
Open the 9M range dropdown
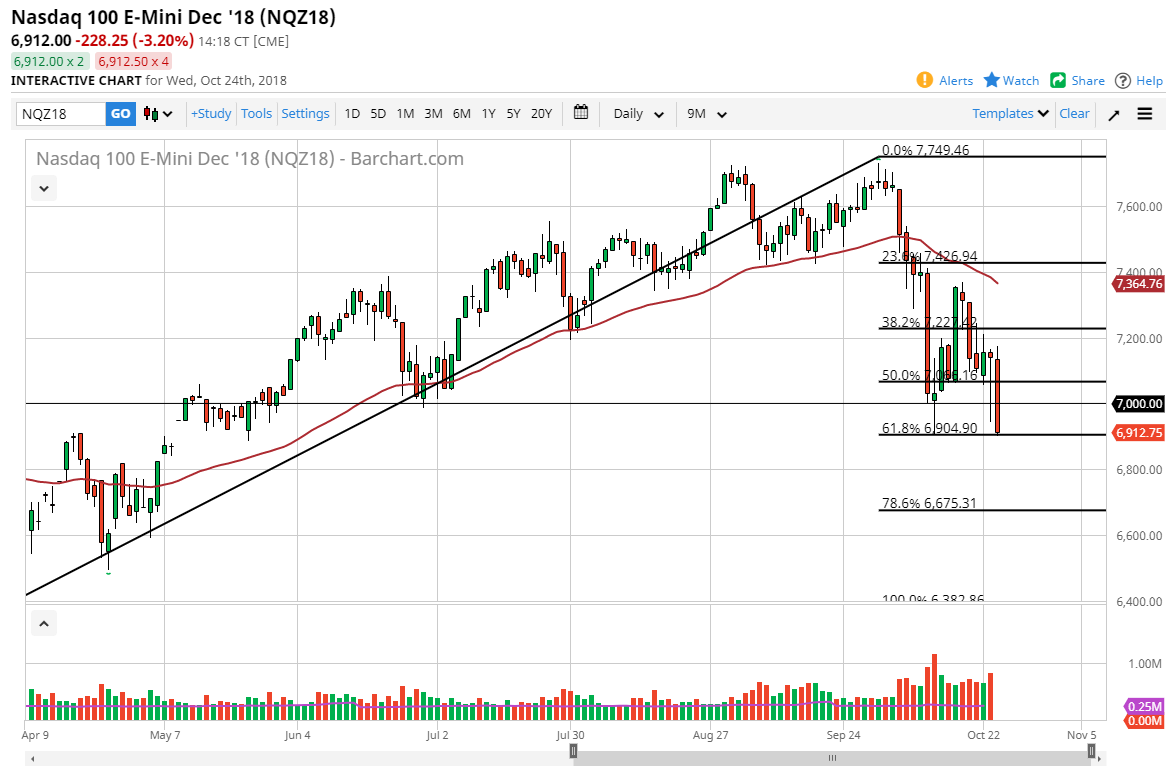point(707,114)
